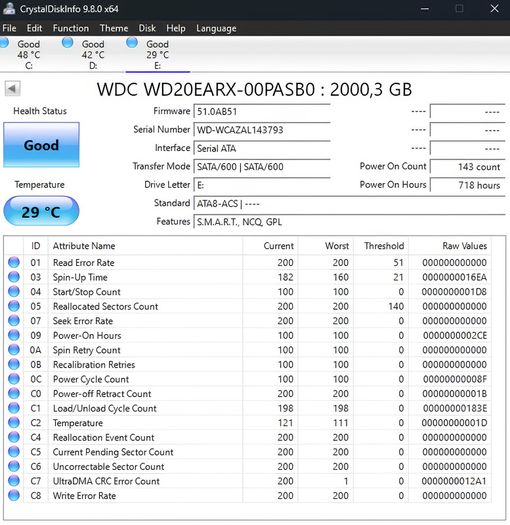The width and height of the screenshot is (510, 525).
Task: Click the CrystalDiskInfo title bar app icon
Action: pyautogui.click(x=9, y=9)
